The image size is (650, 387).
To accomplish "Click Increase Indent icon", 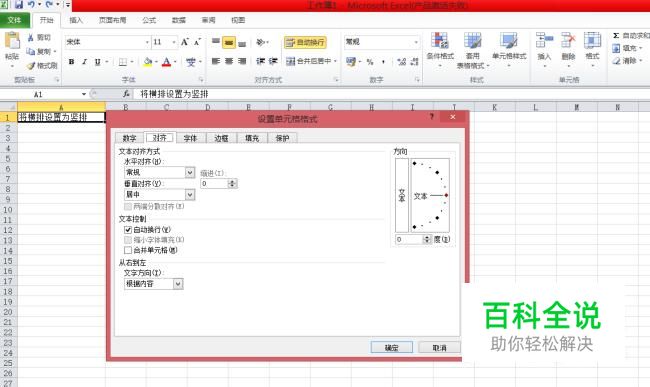I will [273, 61].
